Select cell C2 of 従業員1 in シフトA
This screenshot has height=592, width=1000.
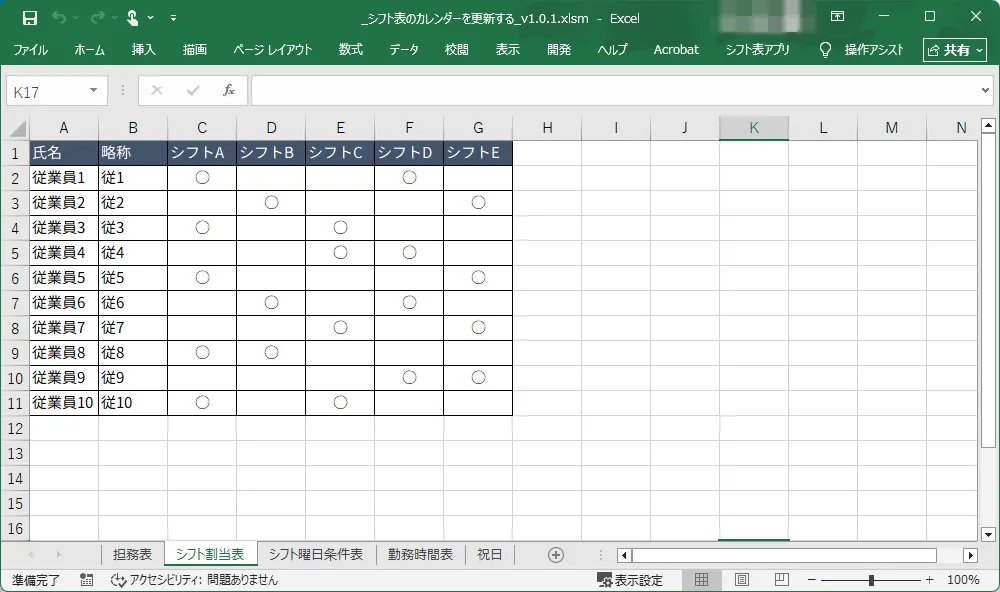(202, 178)
